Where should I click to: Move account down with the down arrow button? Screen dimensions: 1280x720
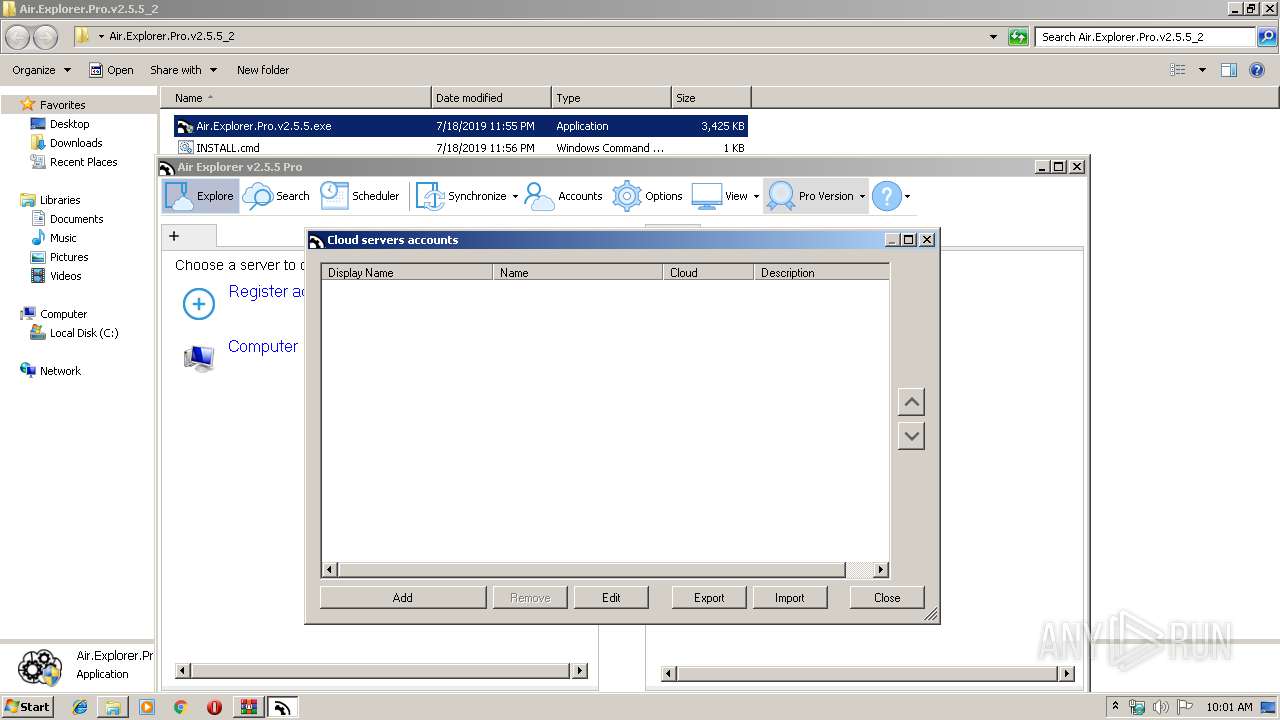(911, 436)
